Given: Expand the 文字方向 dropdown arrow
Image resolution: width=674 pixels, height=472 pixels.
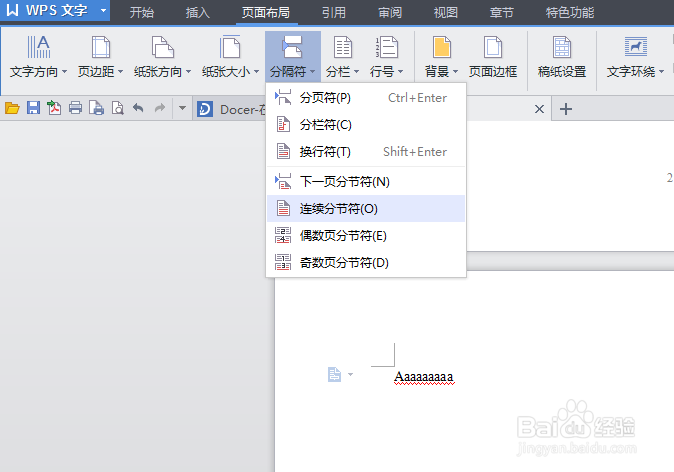Looking at the screenshot, I should [64, 71].
